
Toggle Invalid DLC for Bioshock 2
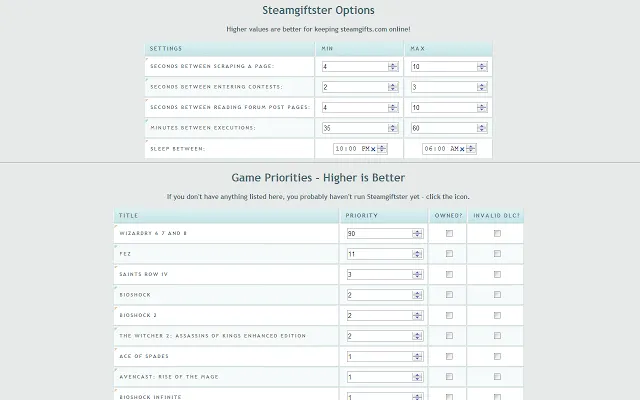497,315
